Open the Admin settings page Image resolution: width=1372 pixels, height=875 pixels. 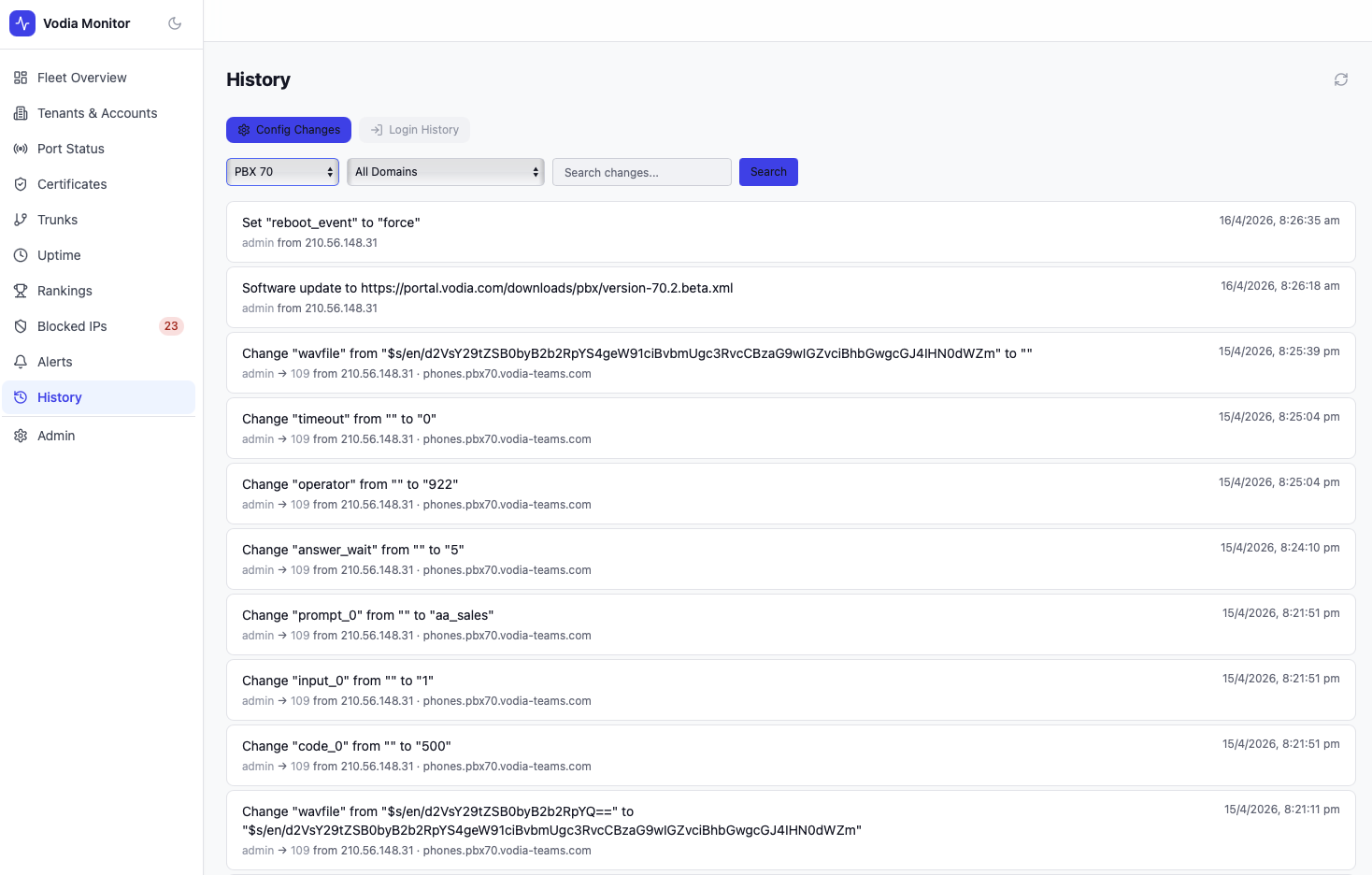56,436
